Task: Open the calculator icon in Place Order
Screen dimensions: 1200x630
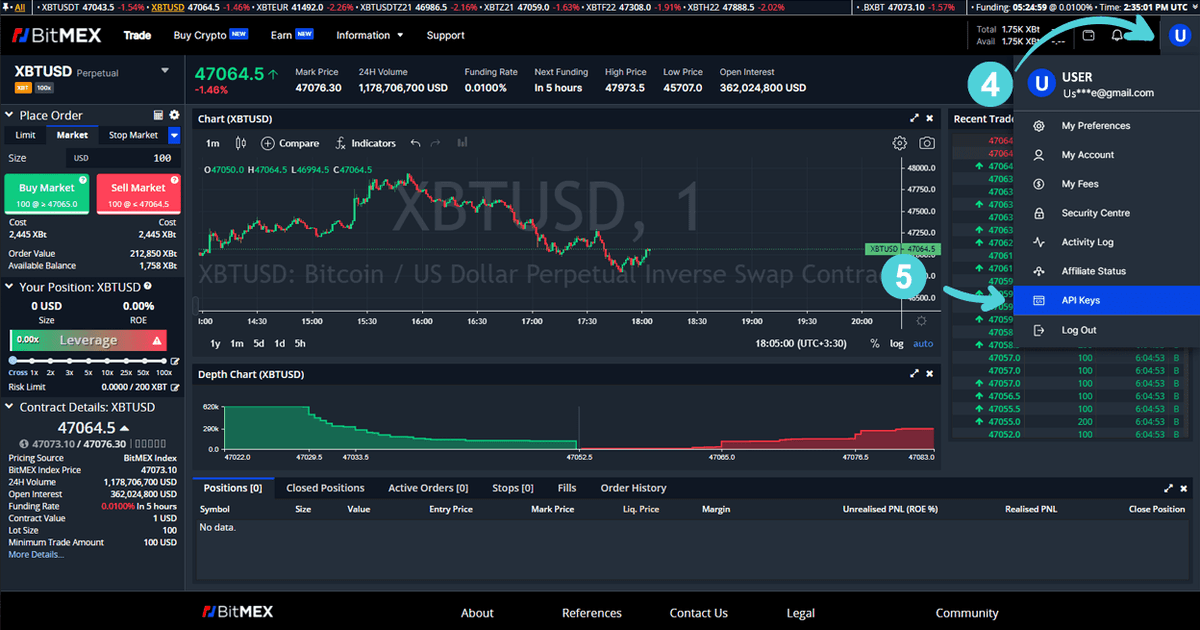Action: point(158,115)
